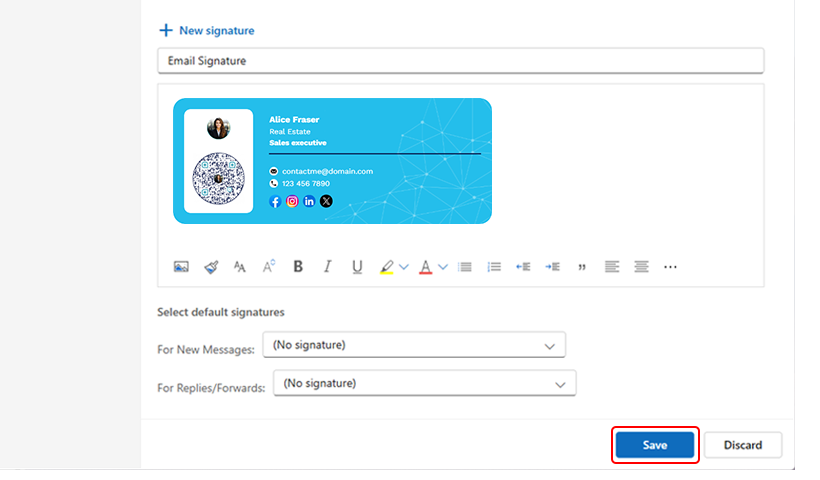Decrease the indent
The width and height of the screenshot is (820, 480).
(523, 267)
